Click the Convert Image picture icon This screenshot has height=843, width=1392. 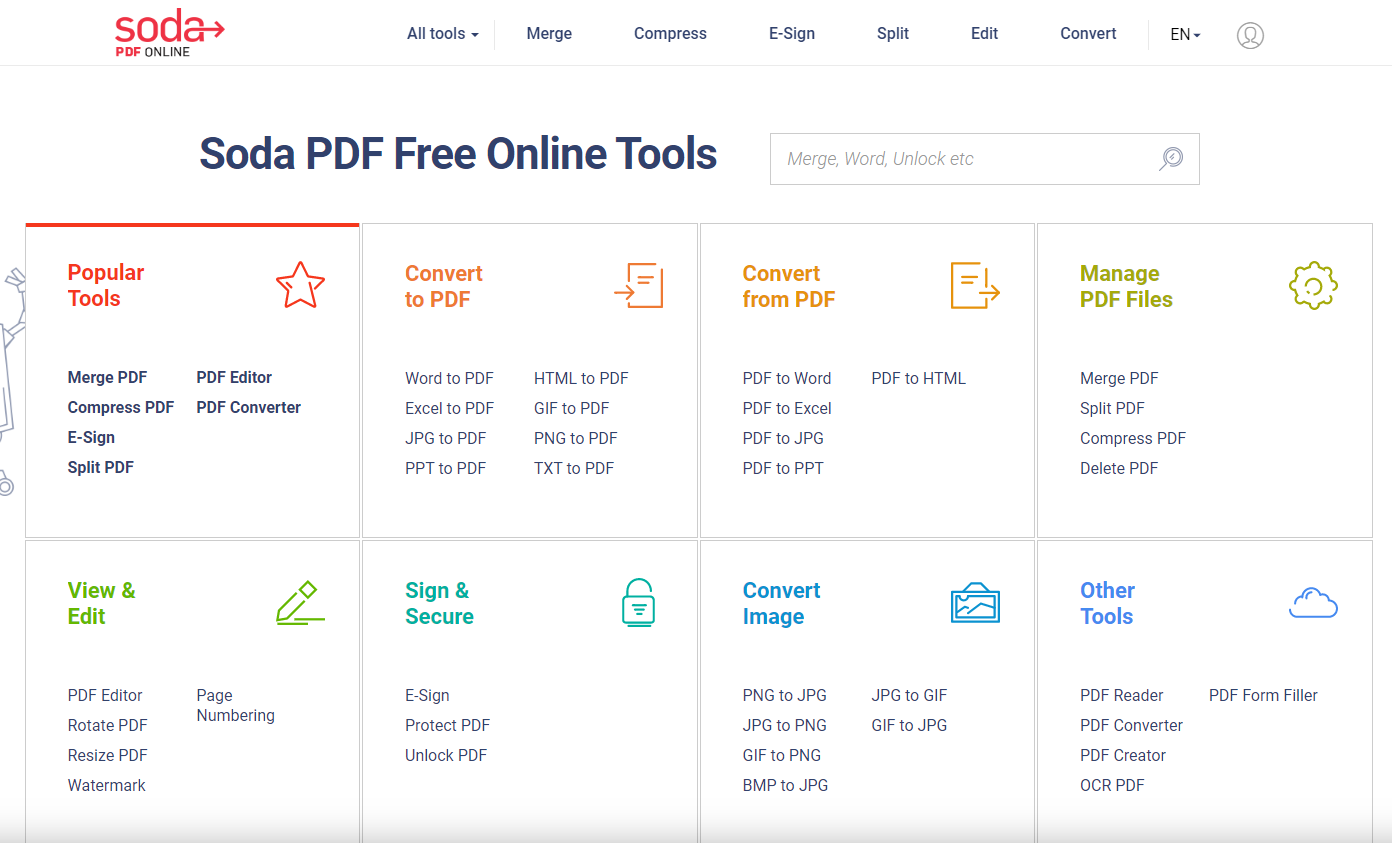(x=975, y=601)
